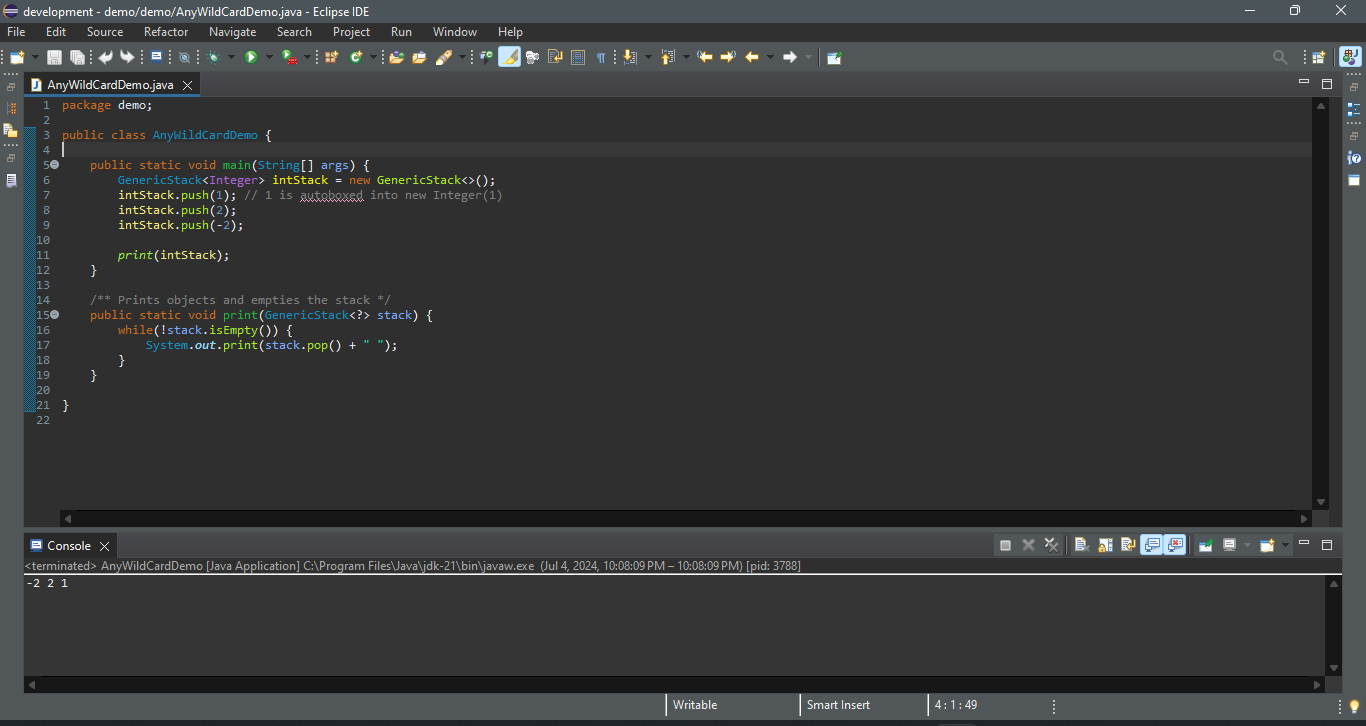
Task: Click the Clear Console icon
Action: point(1082,545)
